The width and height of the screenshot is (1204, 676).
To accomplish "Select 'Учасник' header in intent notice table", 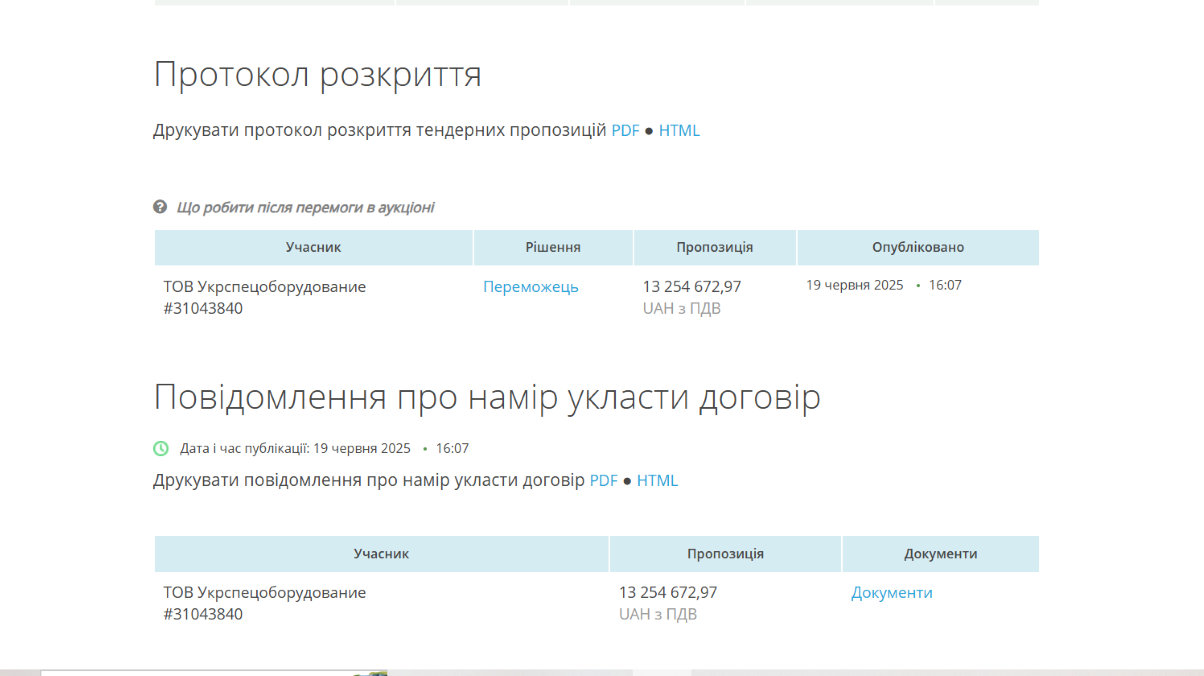I will click(x=381, y=553).
